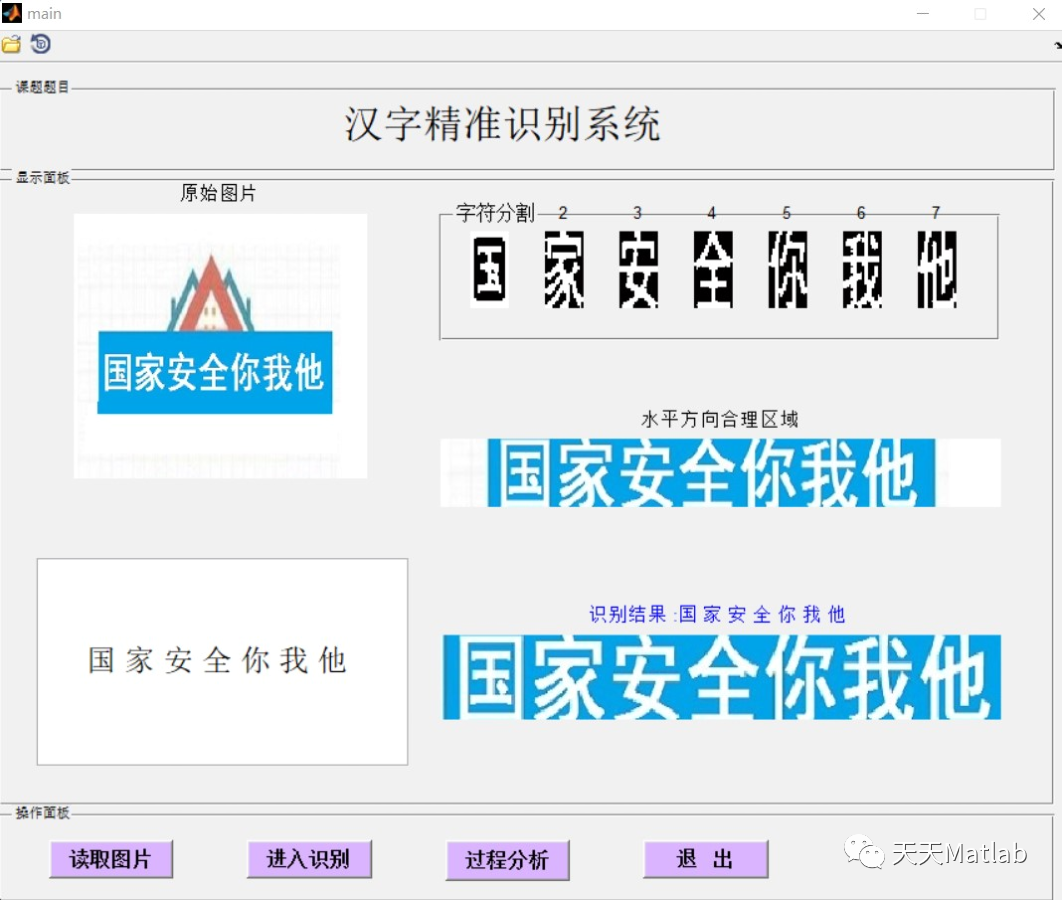Click segmented character 国 thumbnail

(489, 269)
